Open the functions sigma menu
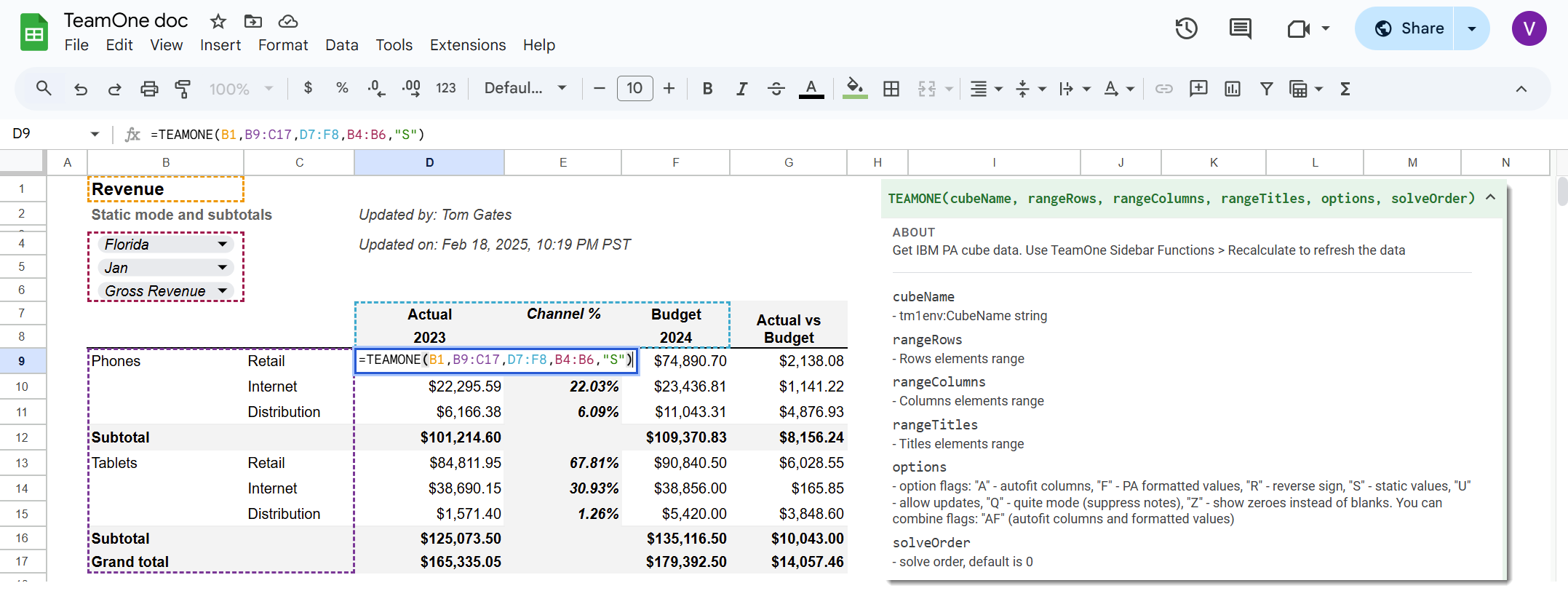This screenshot has width=1568, height=591. tap(1345, 89)
